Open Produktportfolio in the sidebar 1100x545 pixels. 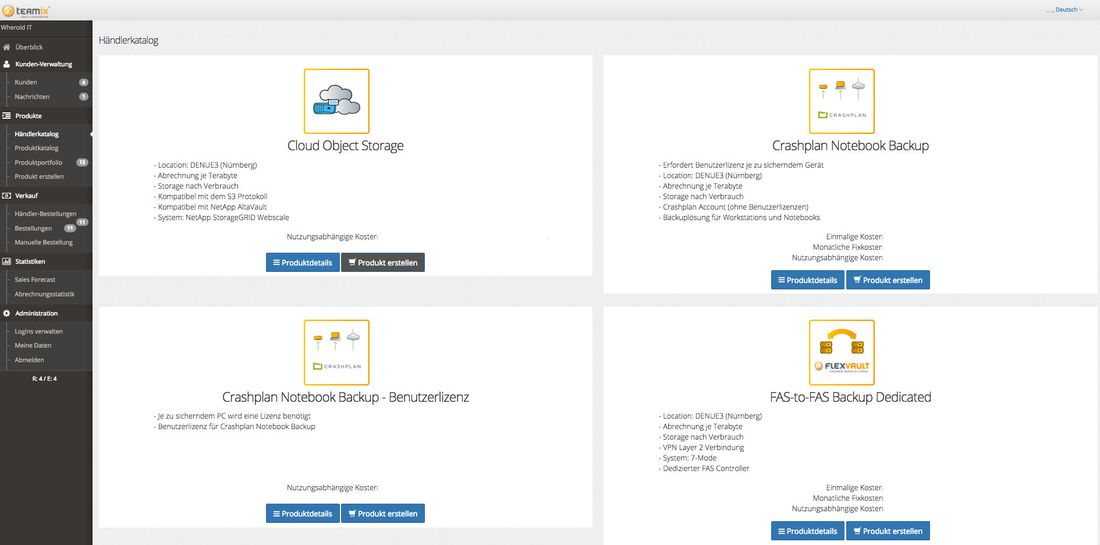(x=39, y=163)
